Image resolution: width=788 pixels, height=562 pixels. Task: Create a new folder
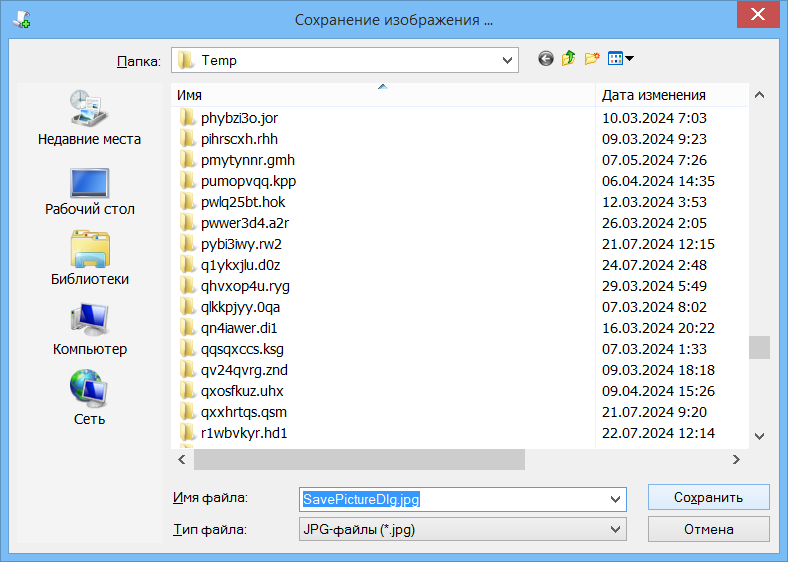592,59
